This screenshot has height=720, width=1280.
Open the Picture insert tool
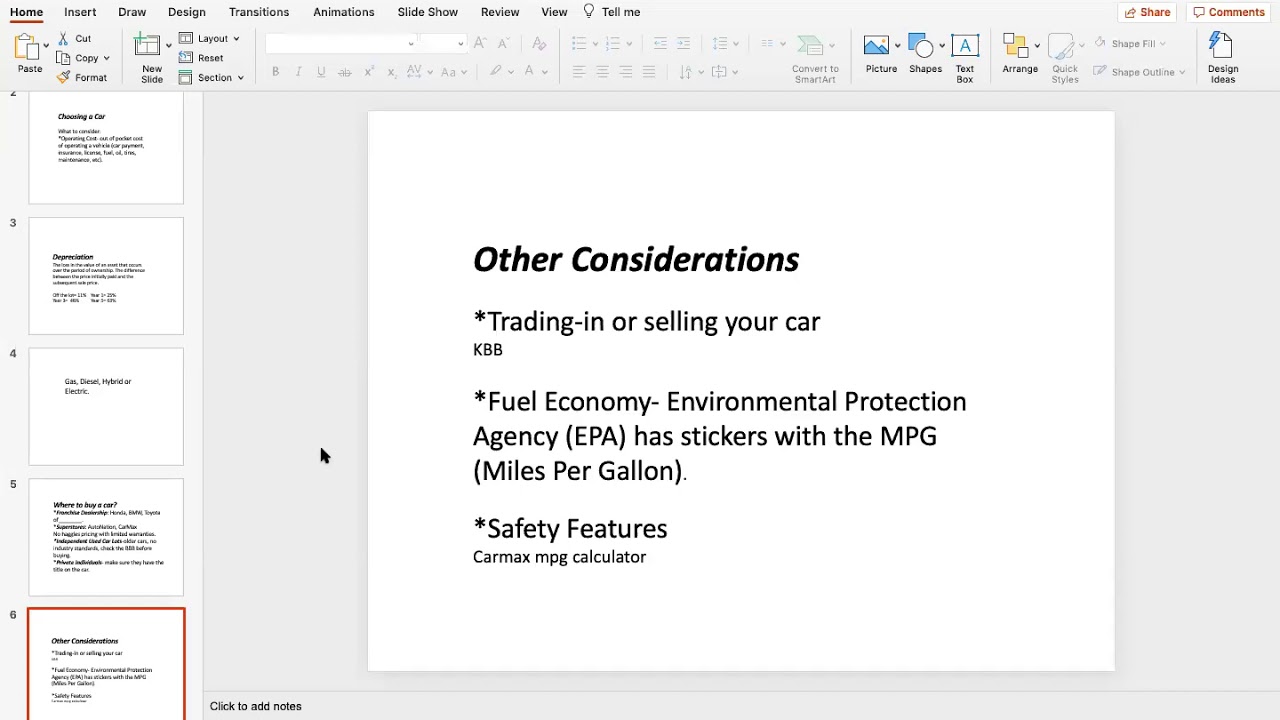click(x=880, y=55)
